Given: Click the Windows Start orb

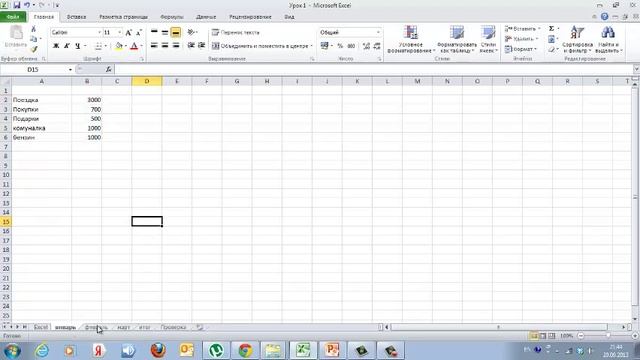Looking at the screenshot, I should 12,350.
